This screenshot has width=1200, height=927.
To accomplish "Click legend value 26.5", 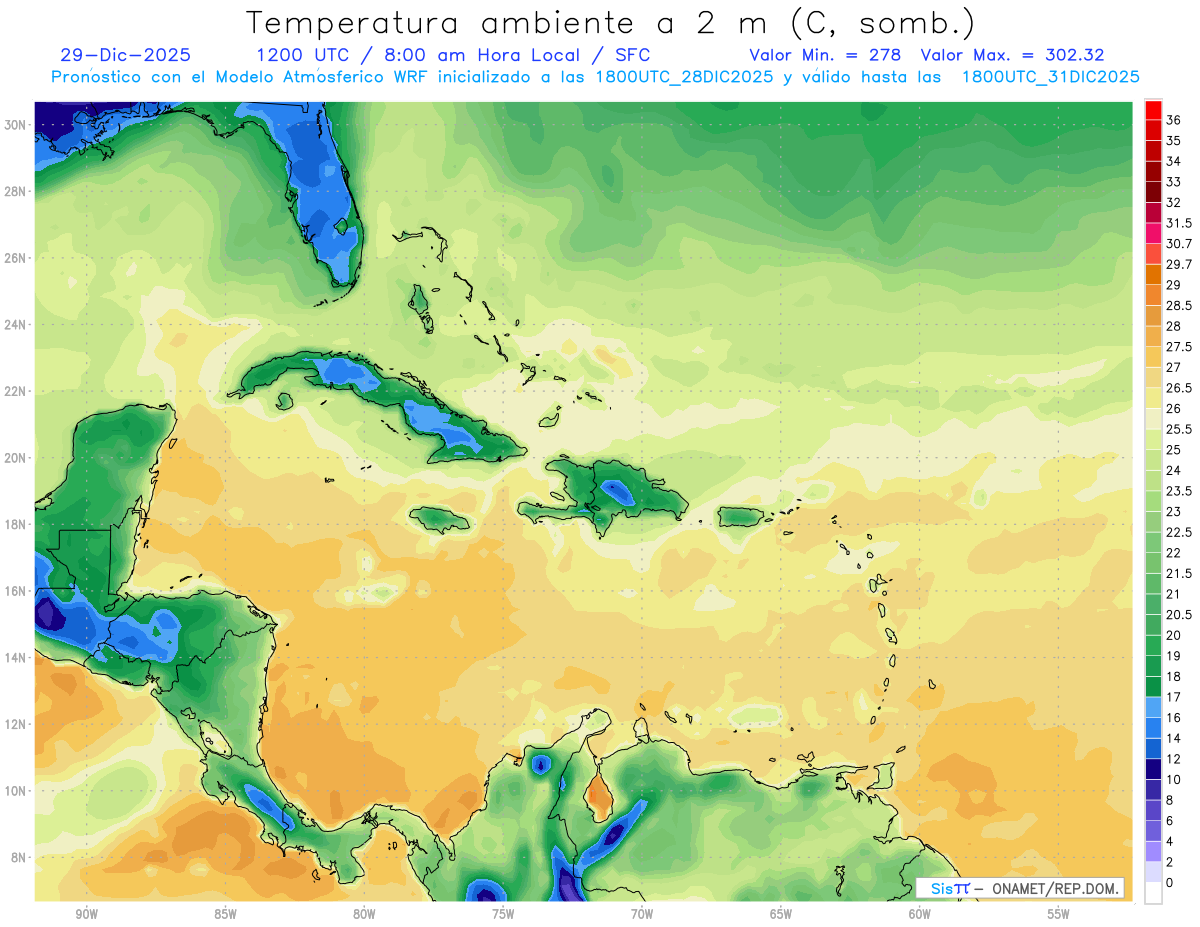I will [x=1179, y=388].
